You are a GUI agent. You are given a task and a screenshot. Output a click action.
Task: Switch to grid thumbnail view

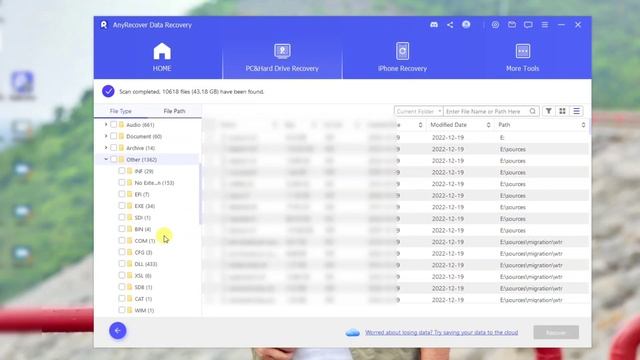[x=562, y=111]
